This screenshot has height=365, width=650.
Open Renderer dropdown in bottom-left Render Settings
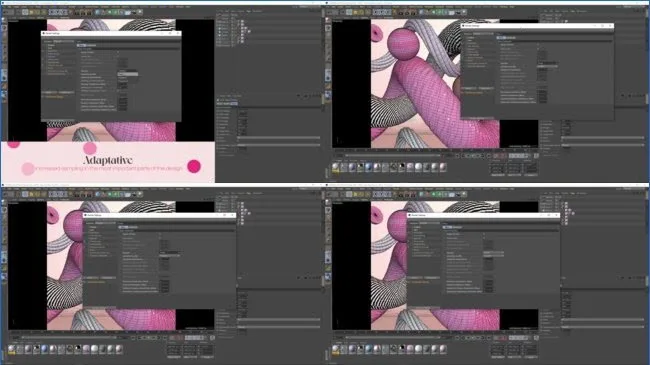104,224
